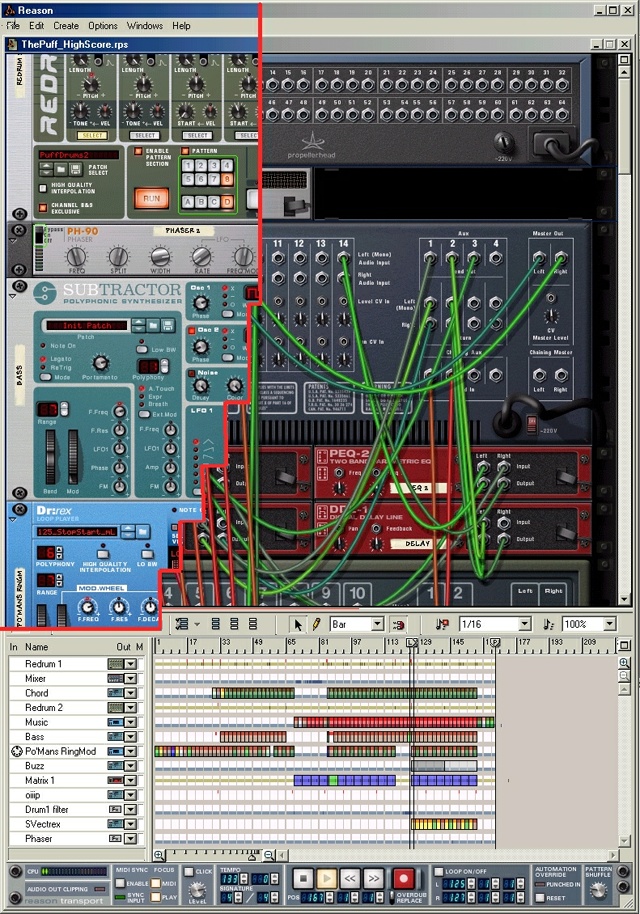Click the quantize strength note icon
Screen dimensions: 640x914
pyautogui.click(x=548, y=624)
